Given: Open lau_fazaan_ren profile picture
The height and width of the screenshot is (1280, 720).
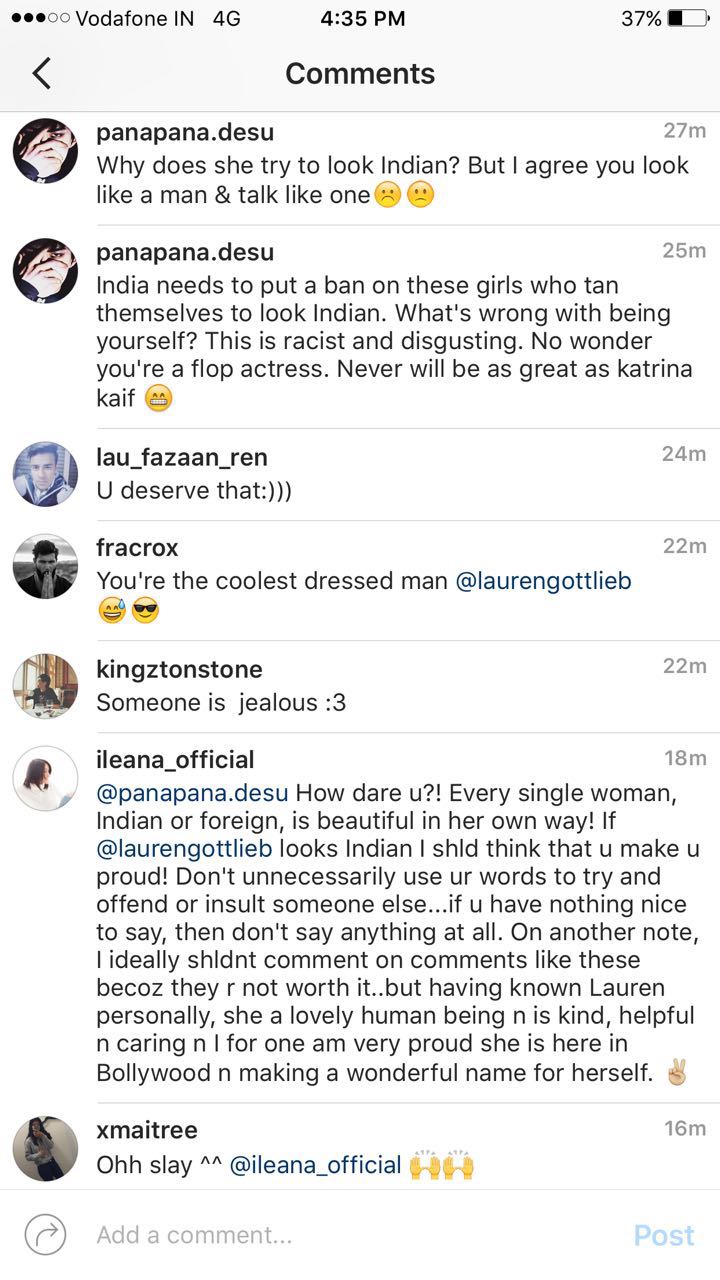Looking at the screenshot, I should click(x=45, y=474).
